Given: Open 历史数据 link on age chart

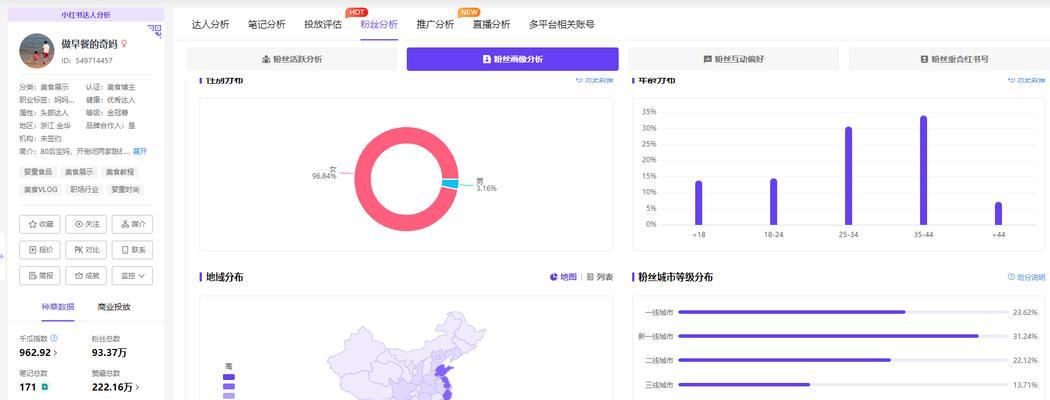Looking at the screenshot, I should pos(1026,80).
